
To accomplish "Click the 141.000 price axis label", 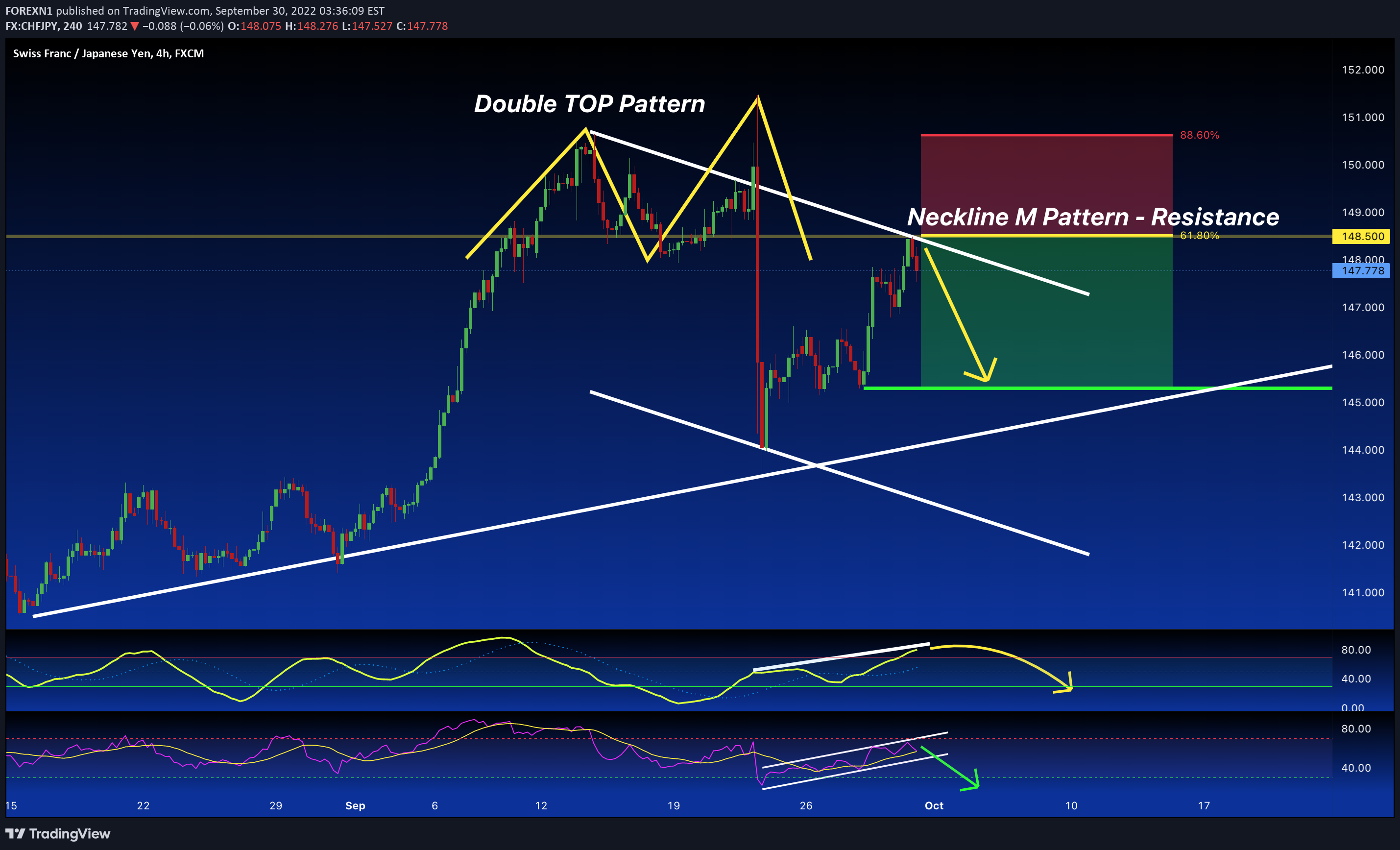I will point(1363,593).
